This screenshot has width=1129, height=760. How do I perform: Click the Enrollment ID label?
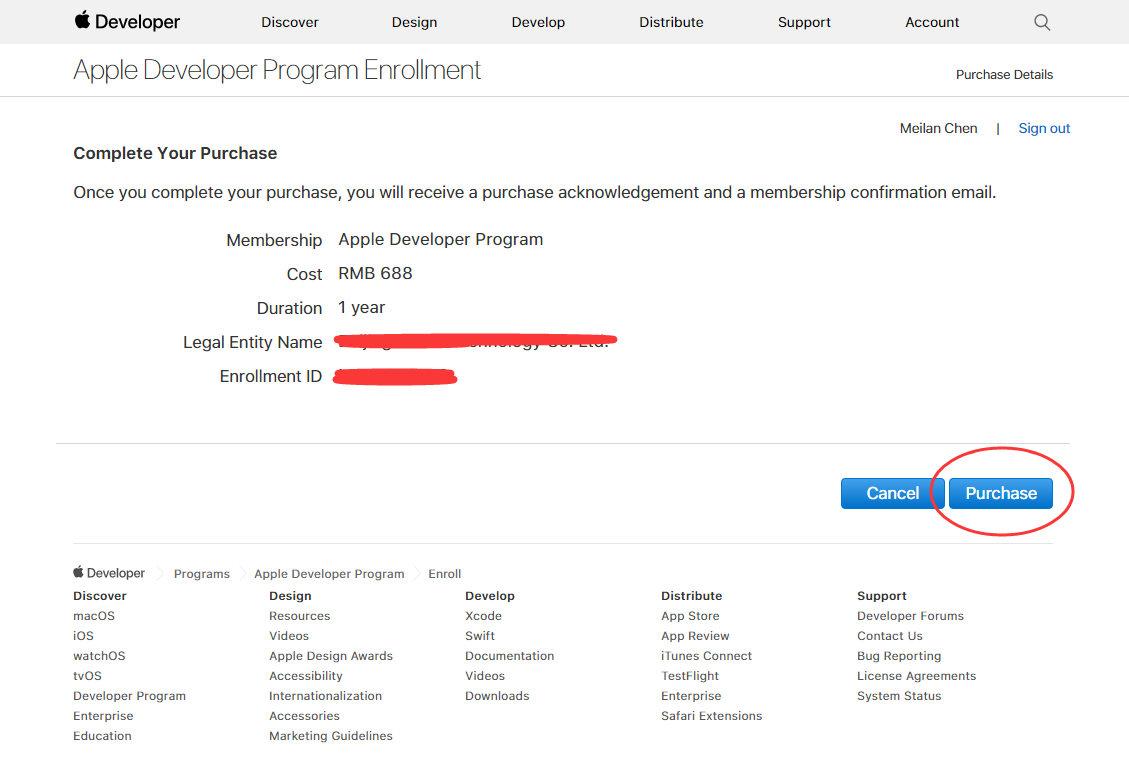271,376
